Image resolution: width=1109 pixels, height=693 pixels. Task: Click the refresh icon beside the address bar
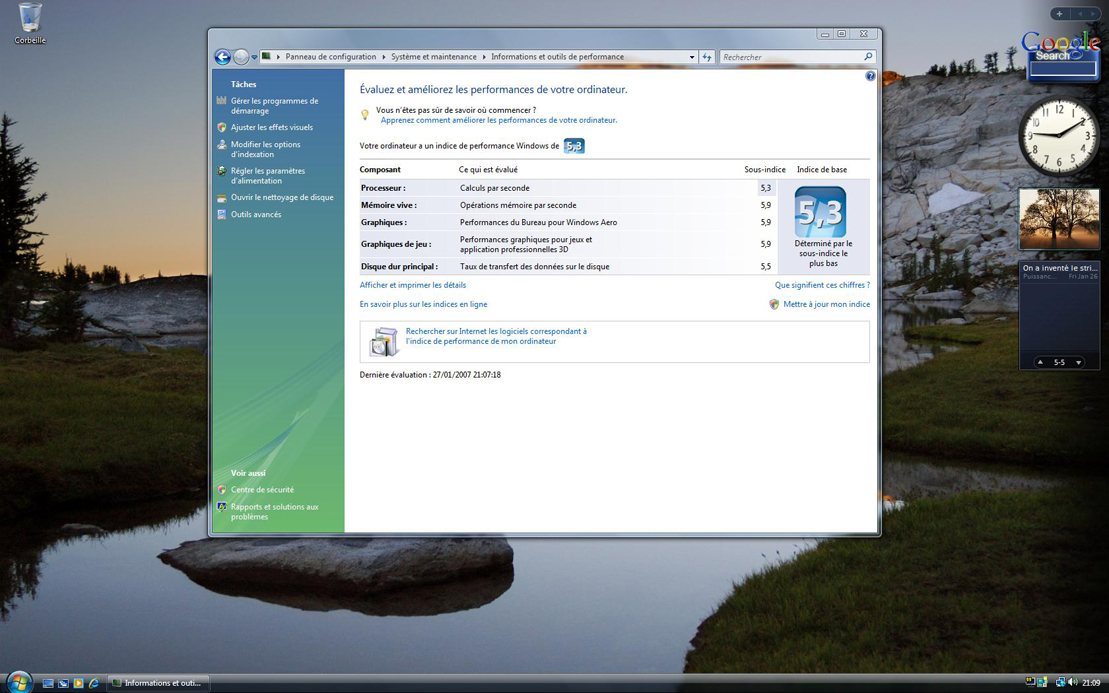707,57
